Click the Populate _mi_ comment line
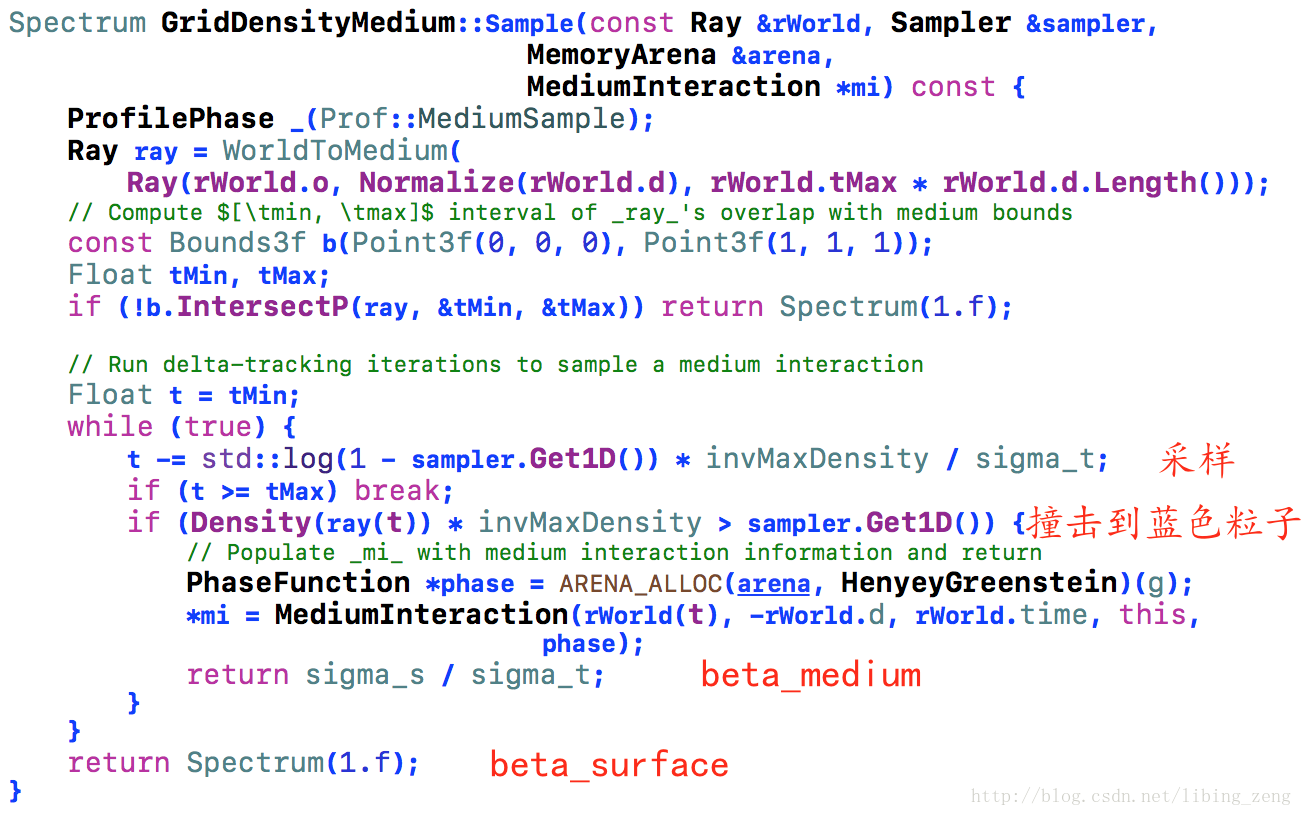This screenshot has height=816, width=1302. click(x=614, y=552)
